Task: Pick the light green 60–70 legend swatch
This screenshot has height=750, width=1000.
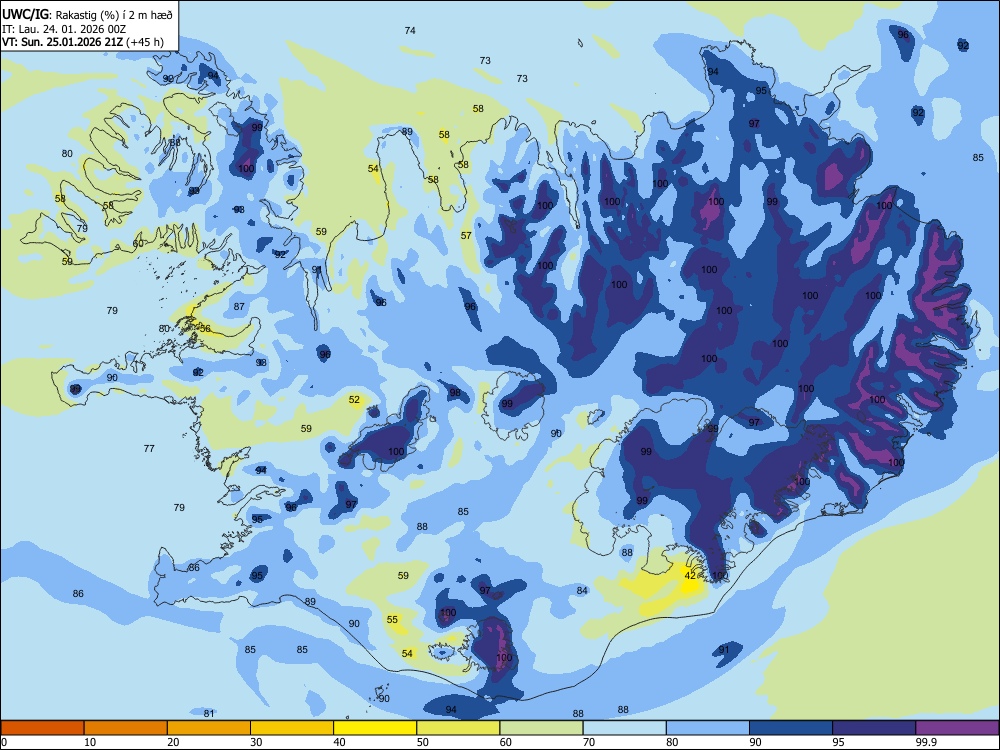Action: [541, 728]
